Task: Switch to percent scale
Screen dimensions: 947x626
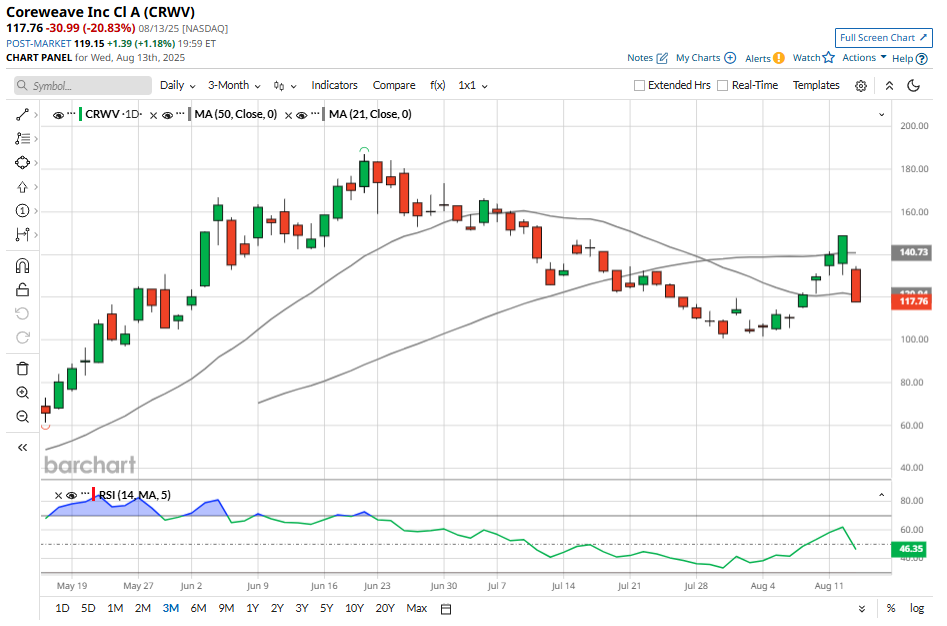Action: pyautogui.click(x=891, y=608)
